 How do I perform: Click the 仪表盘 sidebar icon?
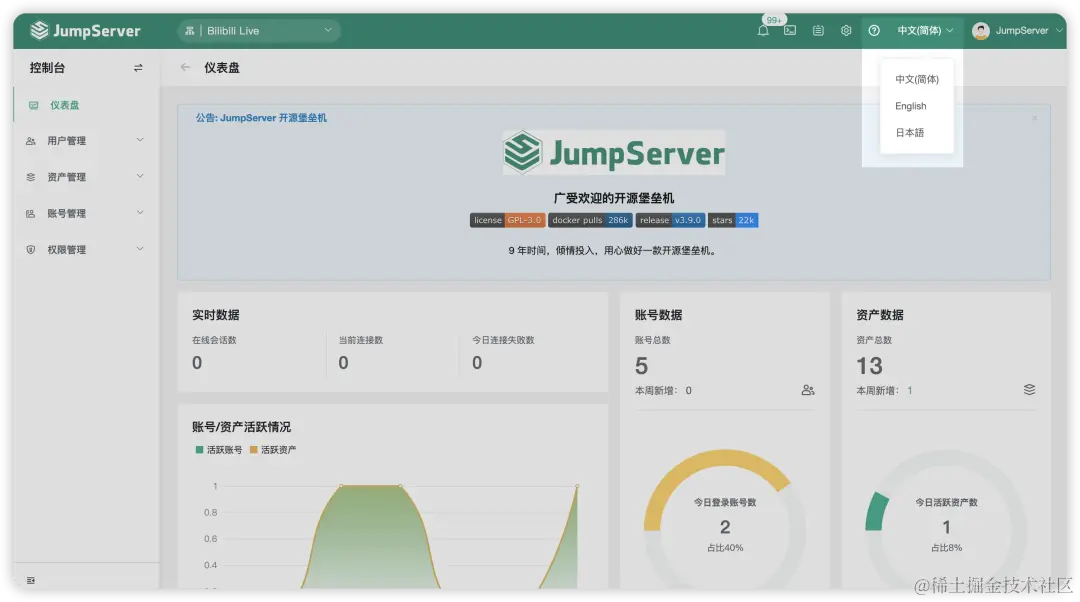click(x=33, y=105)
